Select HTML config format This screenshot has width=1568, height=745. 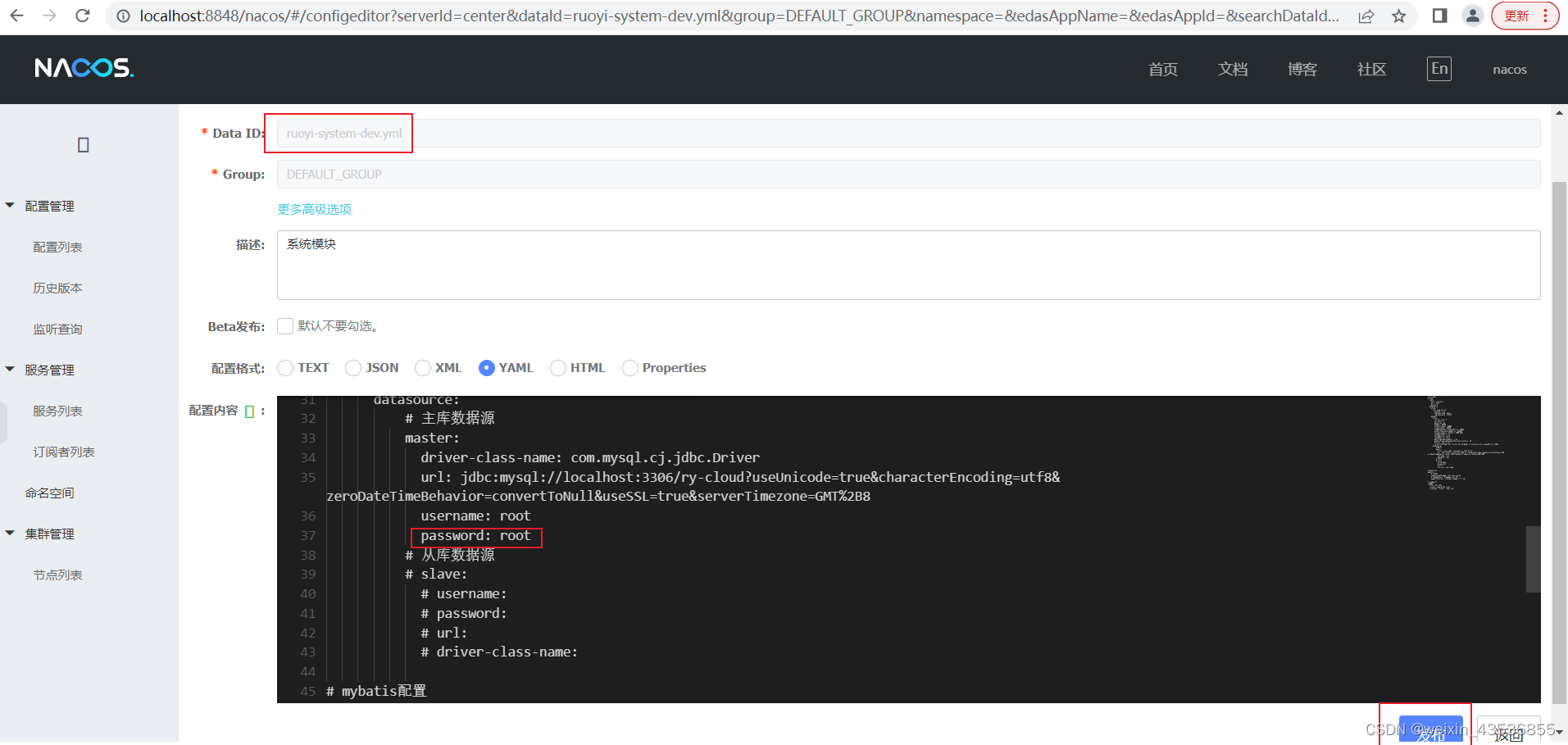click(558, 368)
